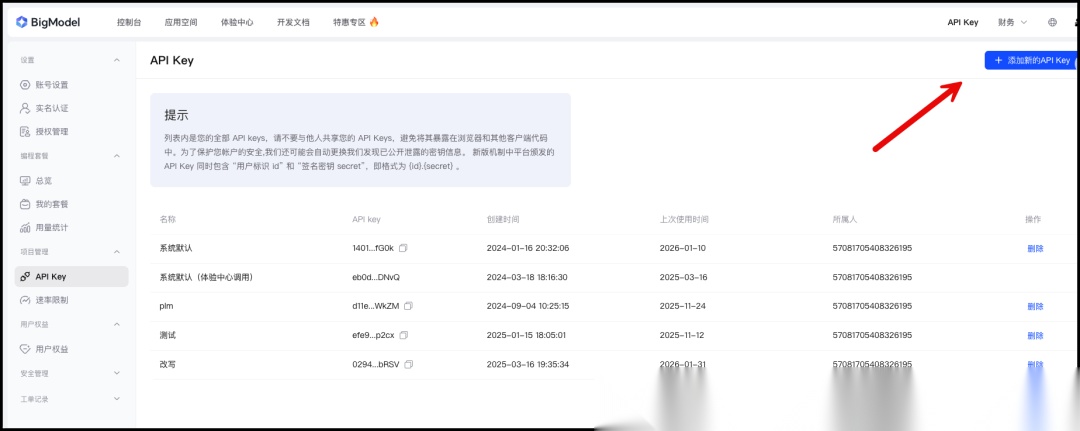Screen dimensions: 1080x431
Task: Open 我的套餐 in the sidebar
Action: [x=51, y=204]
